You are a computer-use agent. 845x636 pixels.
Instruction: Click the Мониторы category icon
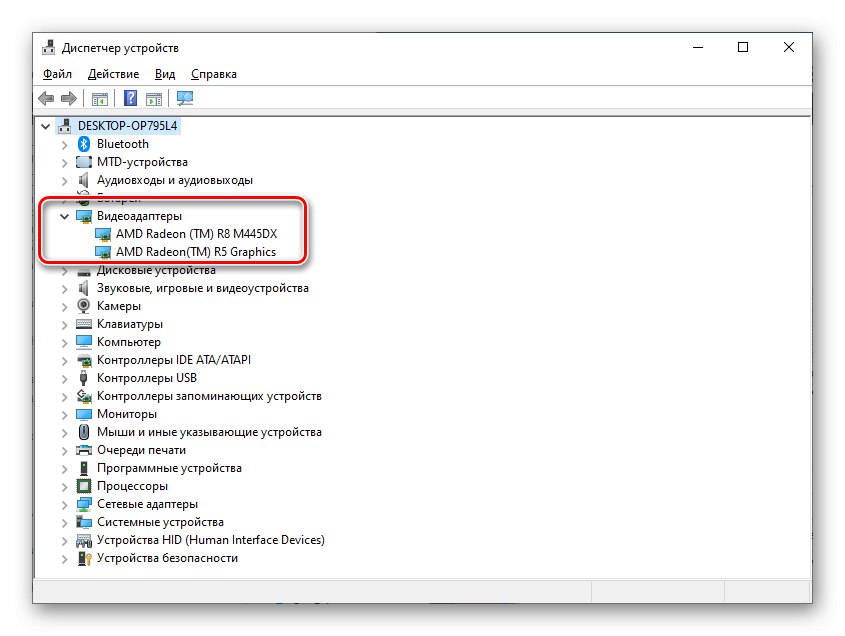84,414
